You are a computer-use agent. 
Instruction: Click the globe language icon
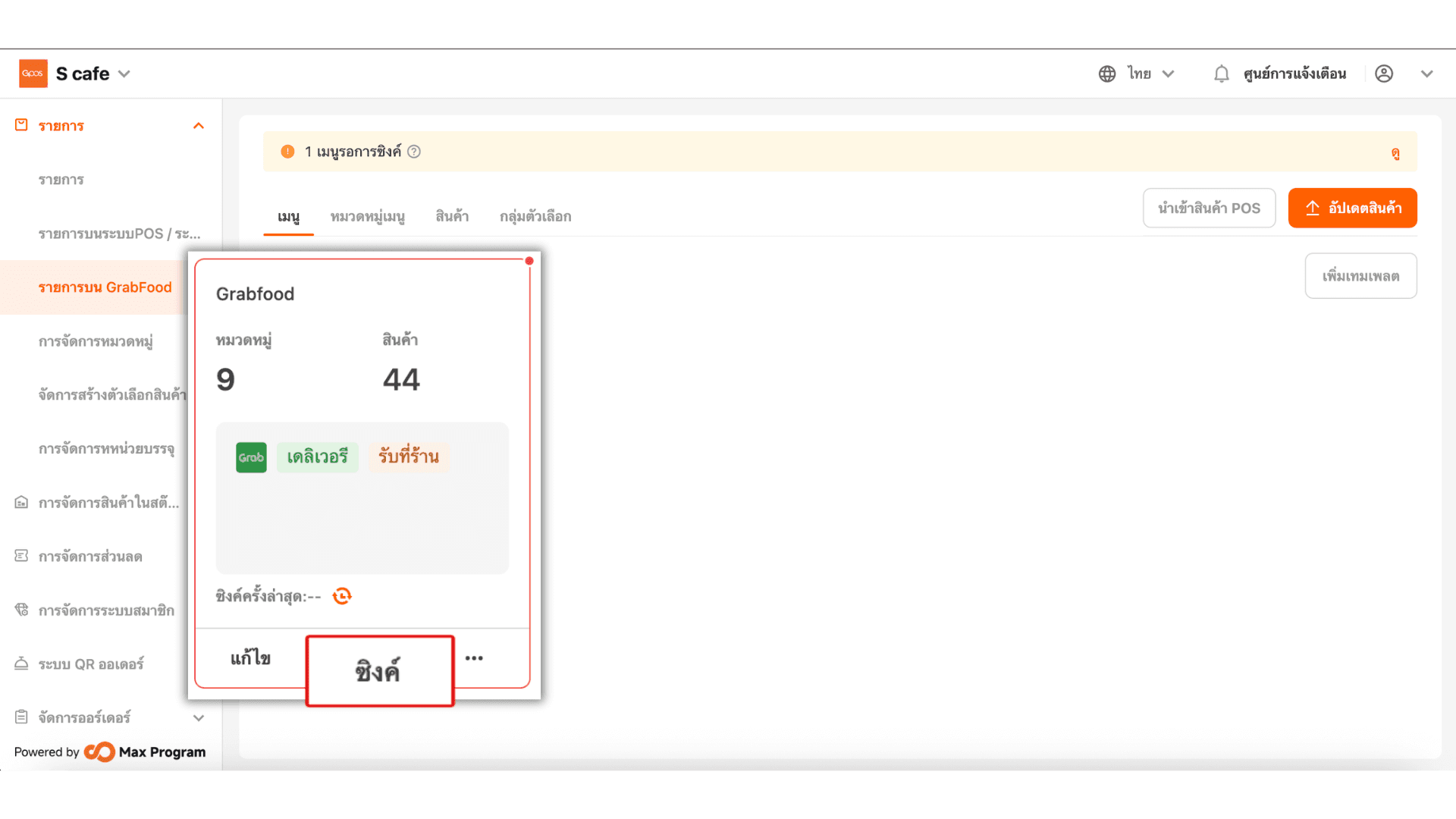pos(1107,74)
